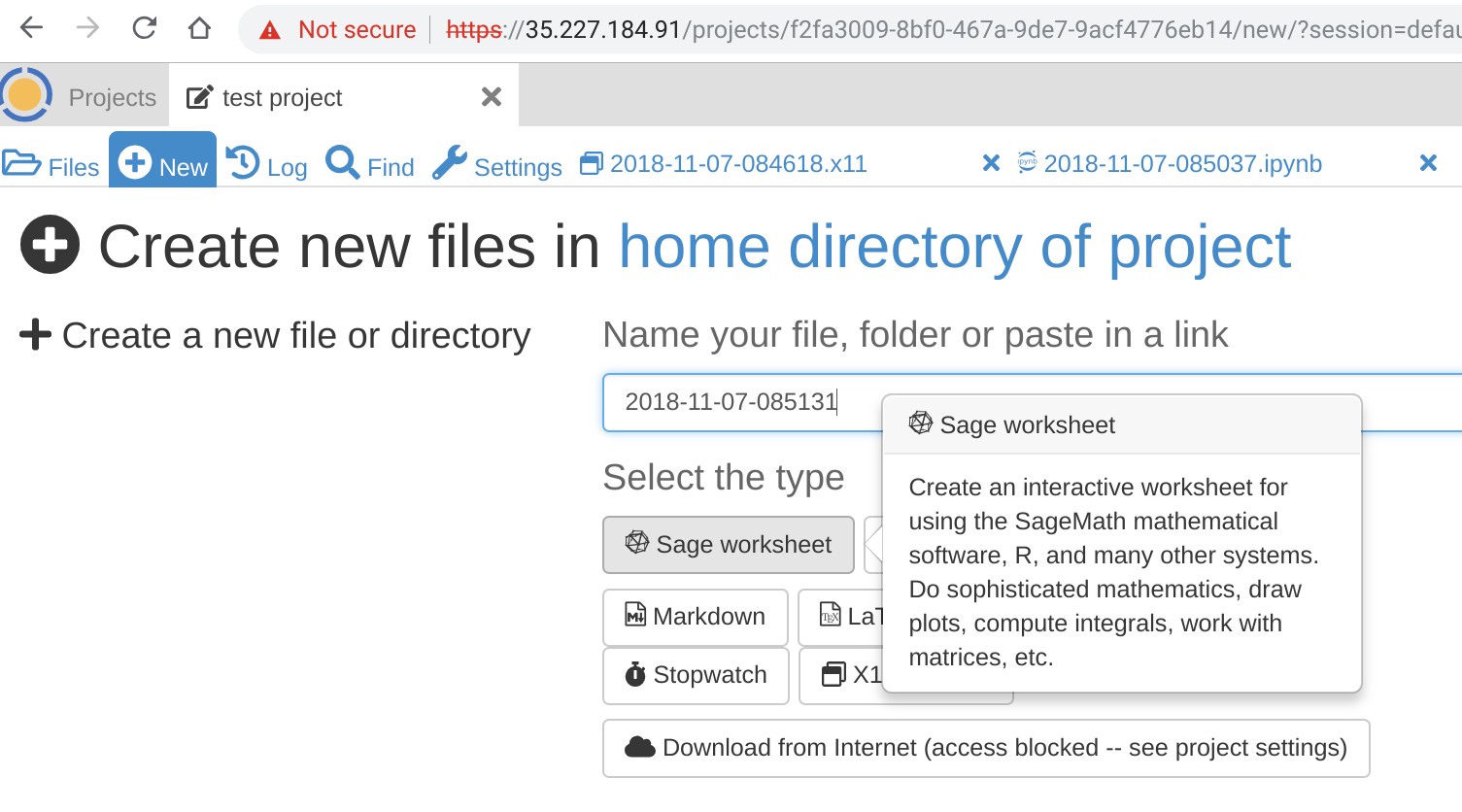The image size is (1462, 812).
Task: Close the 2018-11-07-084618.x11 file tab
Action: (x=991, y=163)
